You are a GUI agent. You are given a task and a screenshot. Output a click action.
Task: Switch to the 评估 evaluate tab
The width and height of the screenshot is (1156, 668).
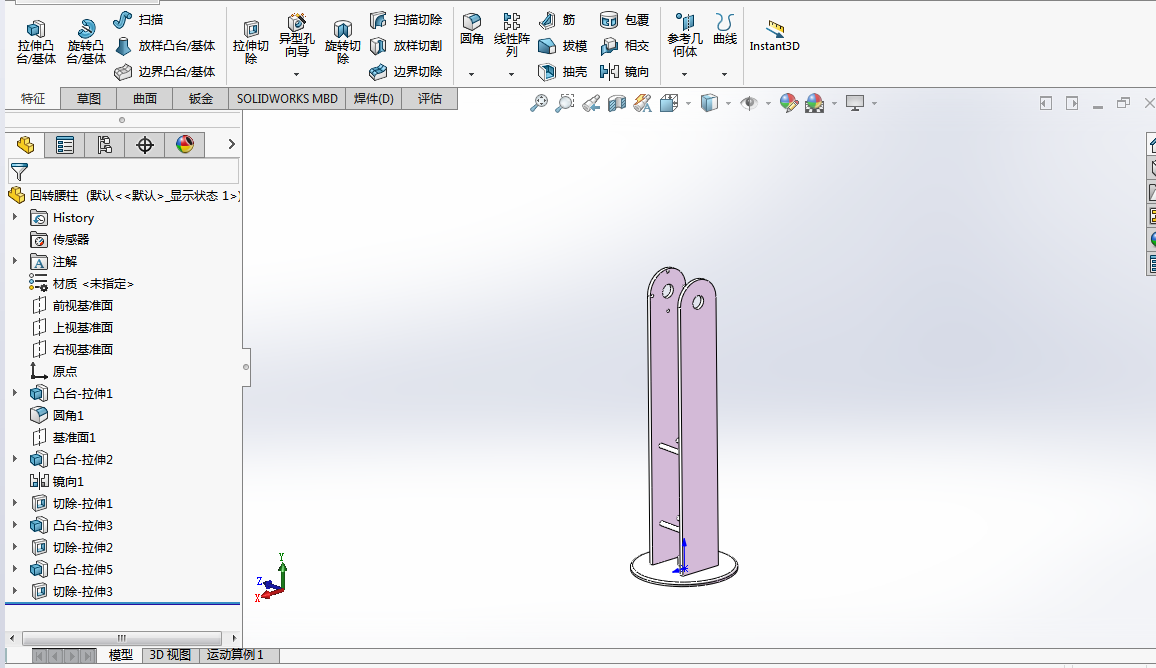point(430,98)
